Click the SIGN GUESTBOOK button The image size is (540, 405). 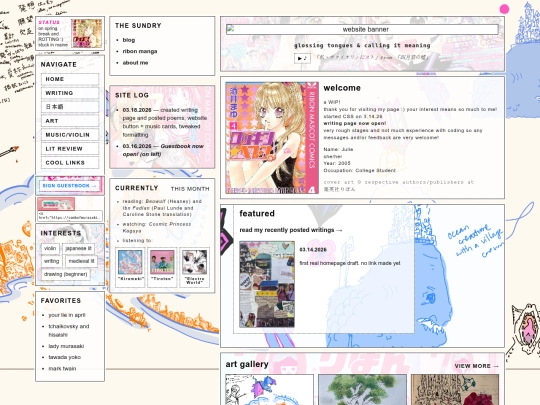click(70, 186)
